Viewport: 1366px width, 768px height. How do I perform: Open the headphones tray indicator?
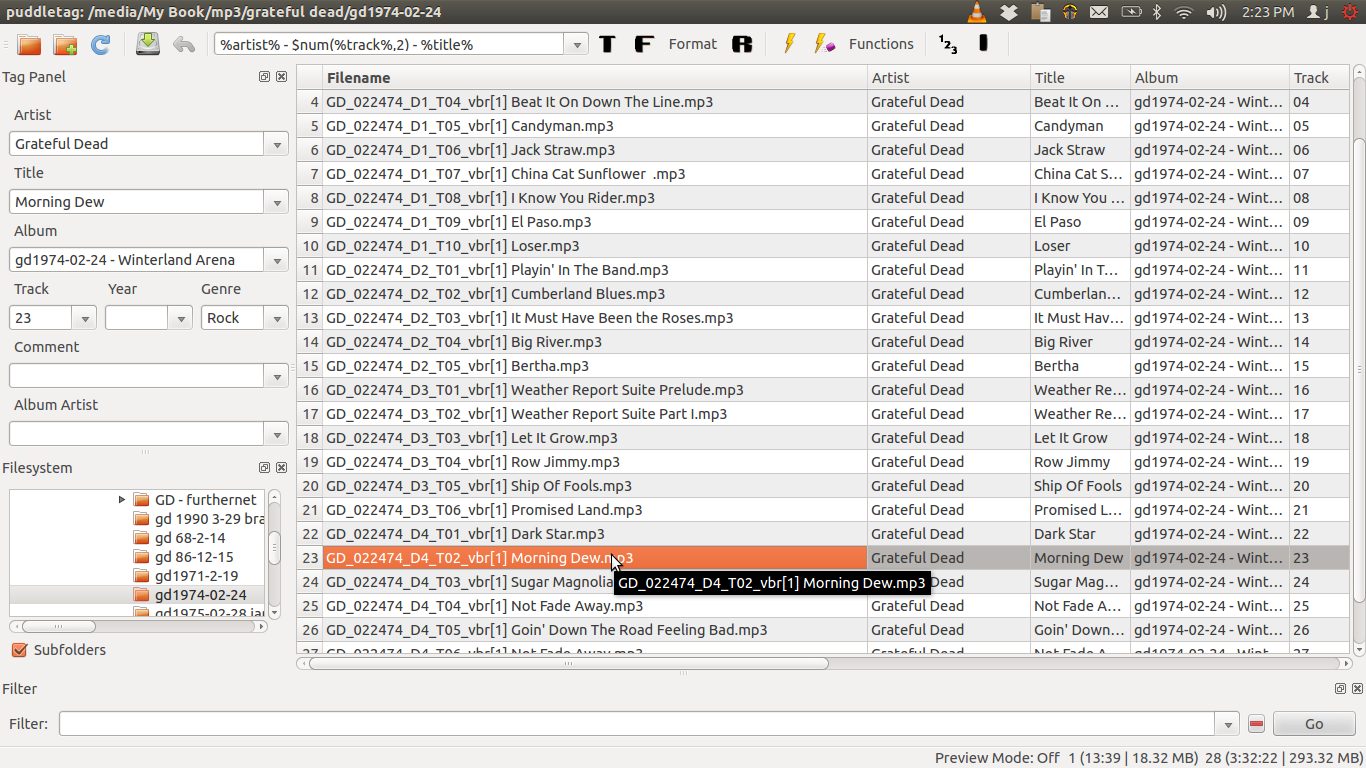click(x=1070, y=12)
